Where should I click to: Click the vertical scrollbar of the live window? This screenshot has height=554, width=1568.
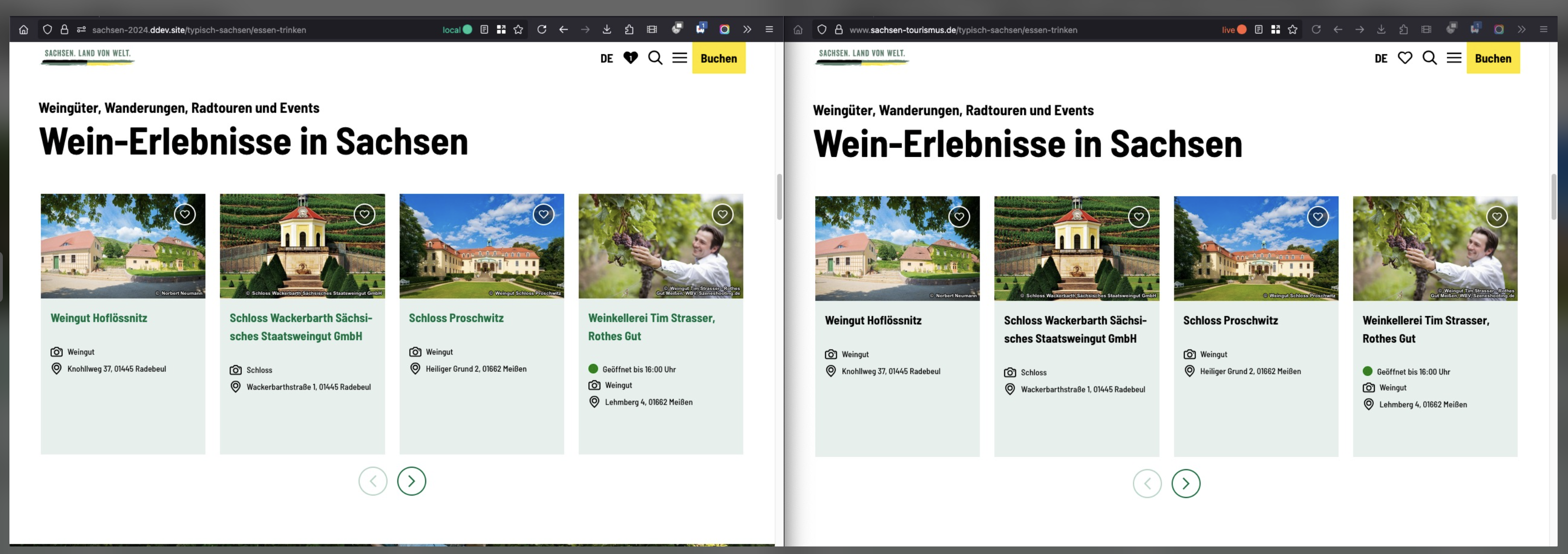[1553, 197]
